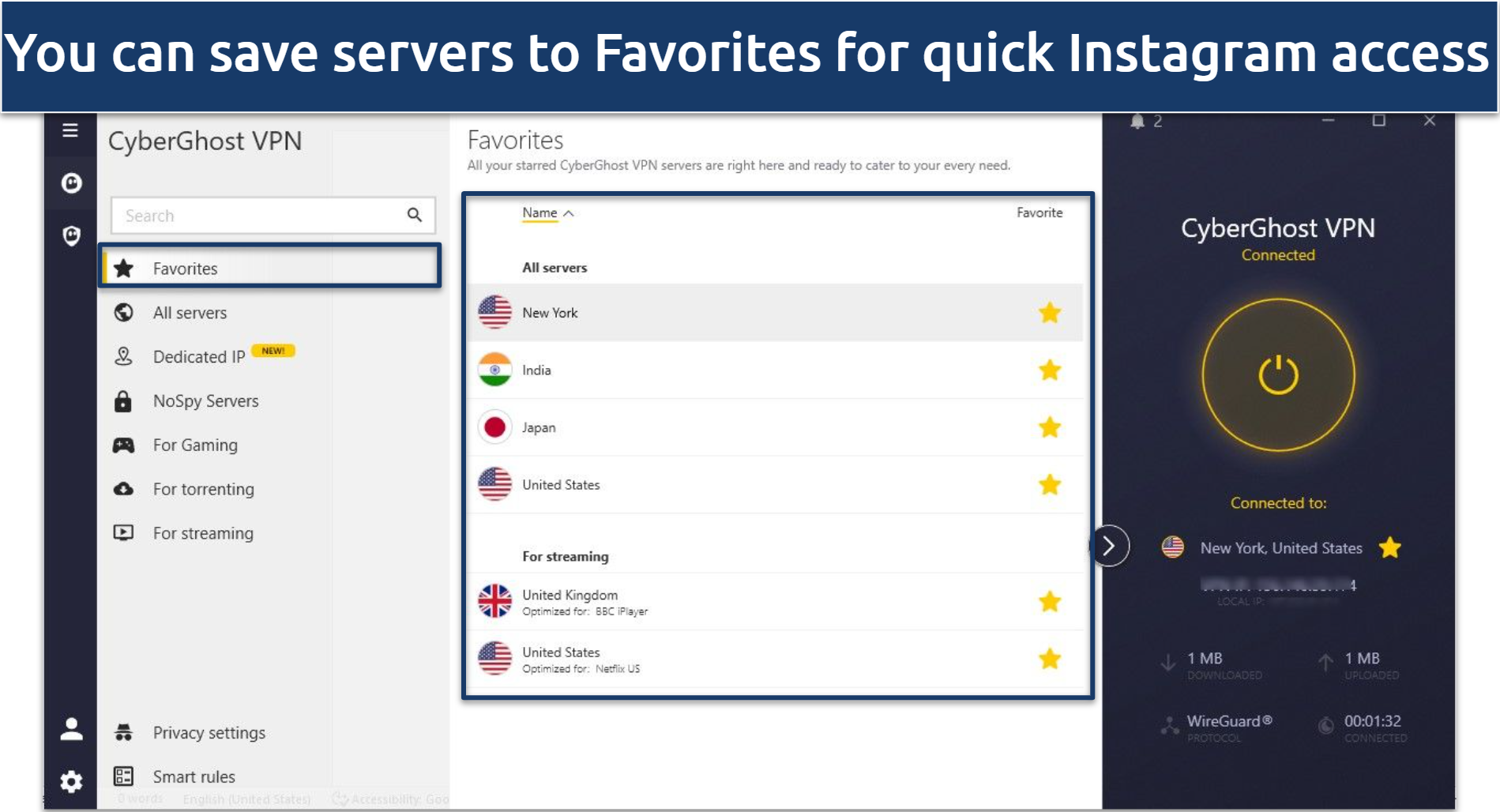Screen dimensions: 1500x812
Task: Unfavorite United Kingdom BBC iPlayer star
Action: point(1050,601)
